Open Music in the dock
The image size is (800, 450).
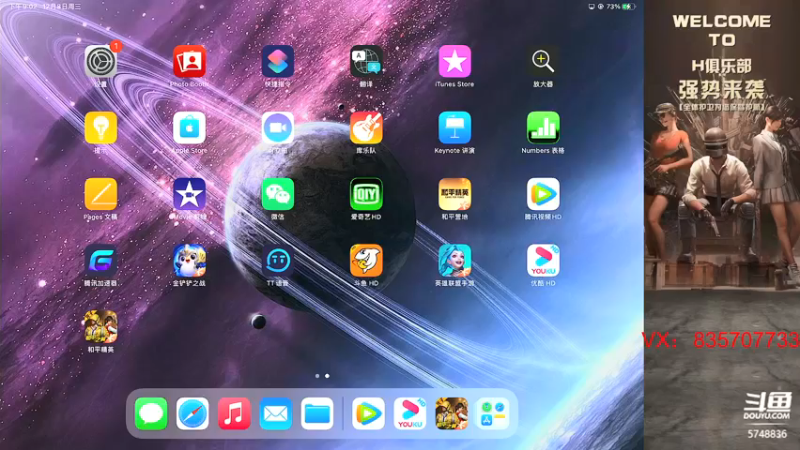pyautogui.click(x=234, y=413)
